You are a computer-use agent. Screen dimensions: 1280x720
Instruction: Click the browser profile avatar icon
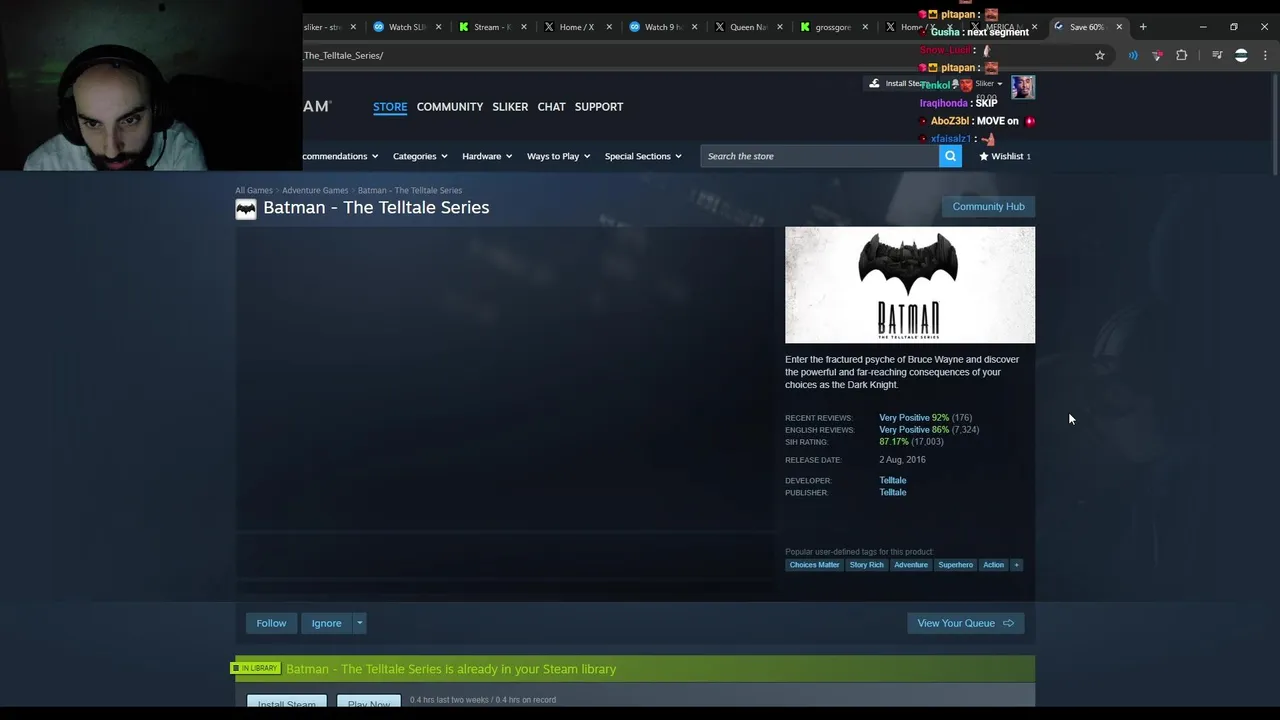point(1241,55)
